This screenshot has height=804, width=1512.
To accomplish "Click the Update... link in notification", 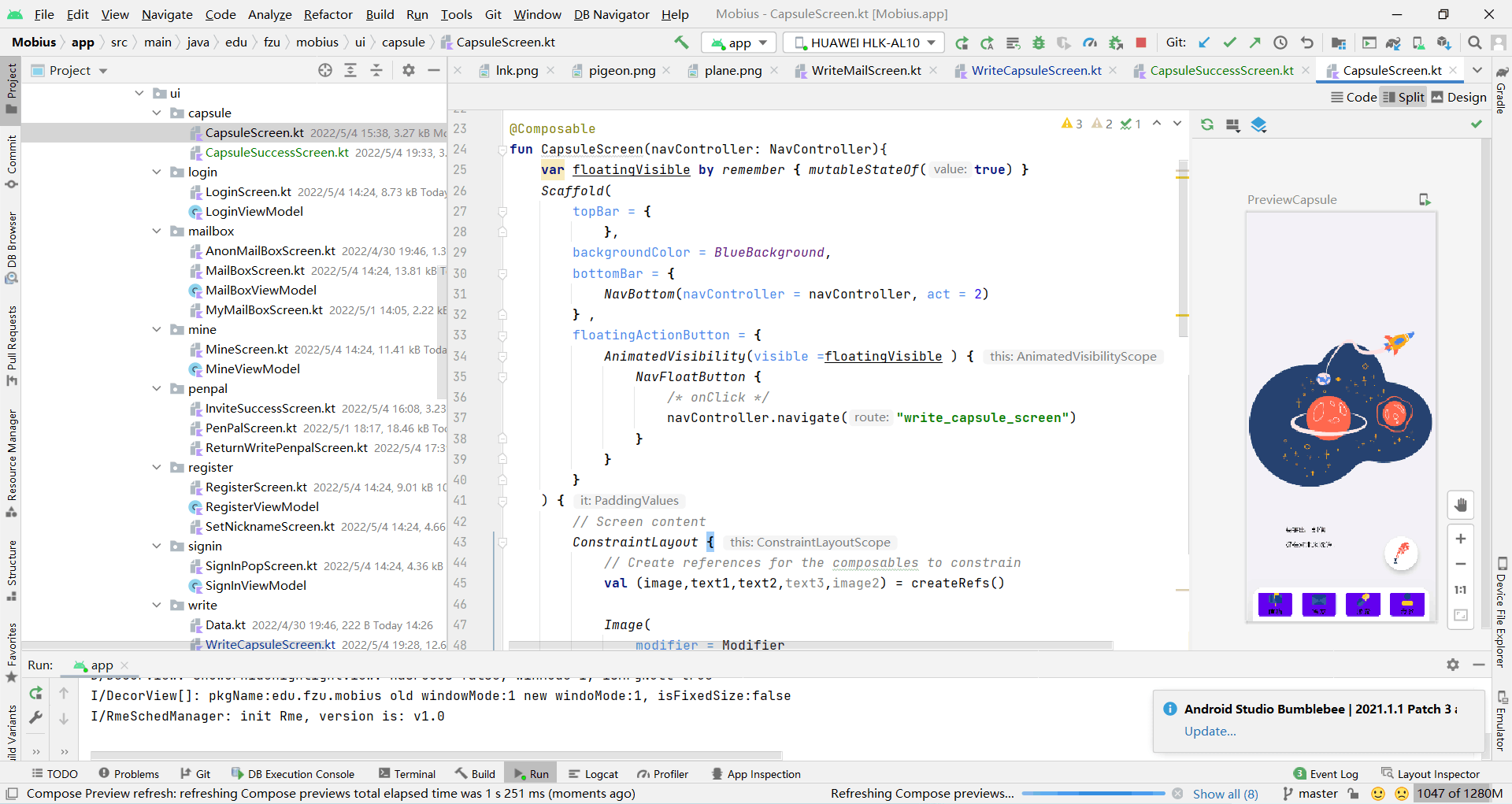I will [x=1210, y=731].
